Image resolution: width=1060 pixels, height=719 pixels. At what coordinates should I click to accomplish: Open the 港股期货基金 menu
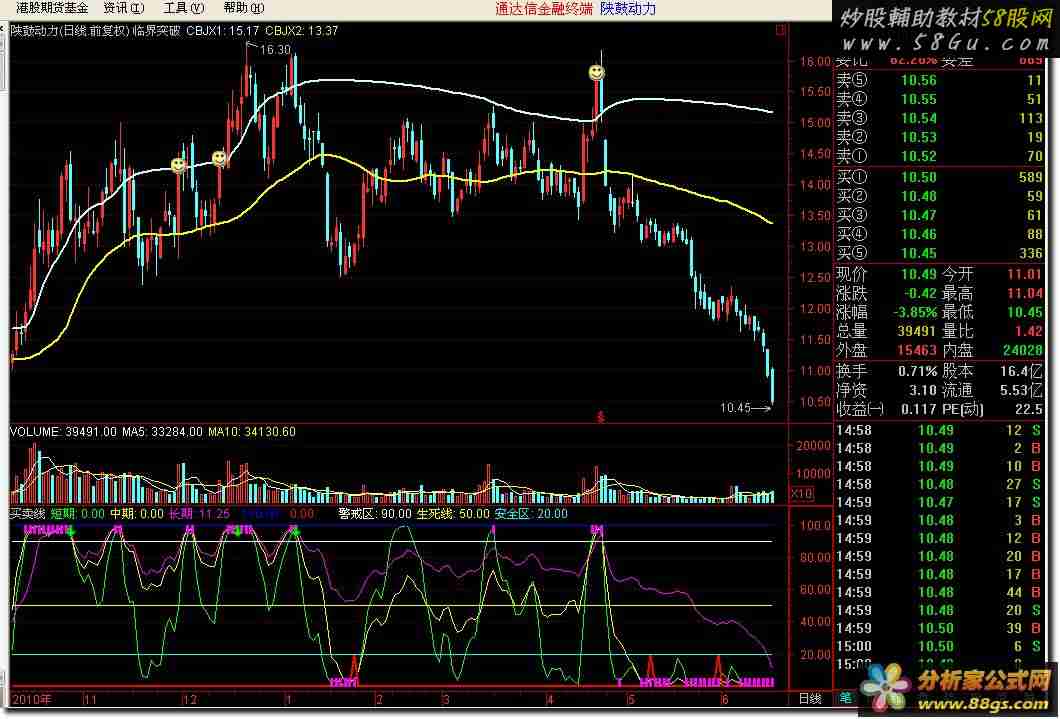51,9
